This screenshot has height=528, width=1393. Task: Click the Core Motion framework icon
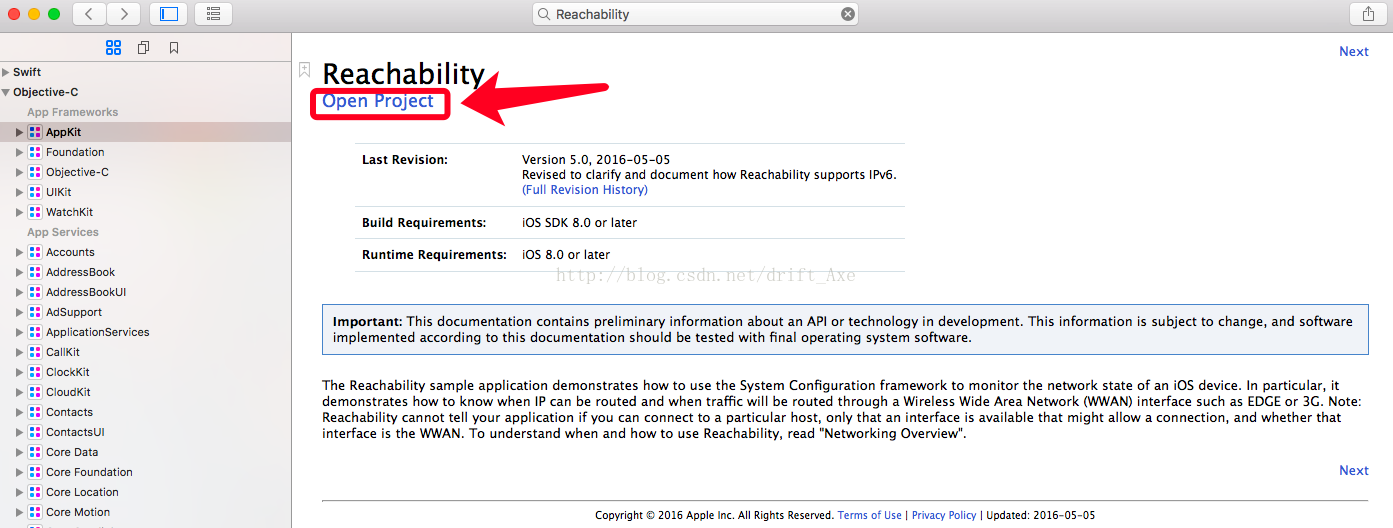coord(35,512)
